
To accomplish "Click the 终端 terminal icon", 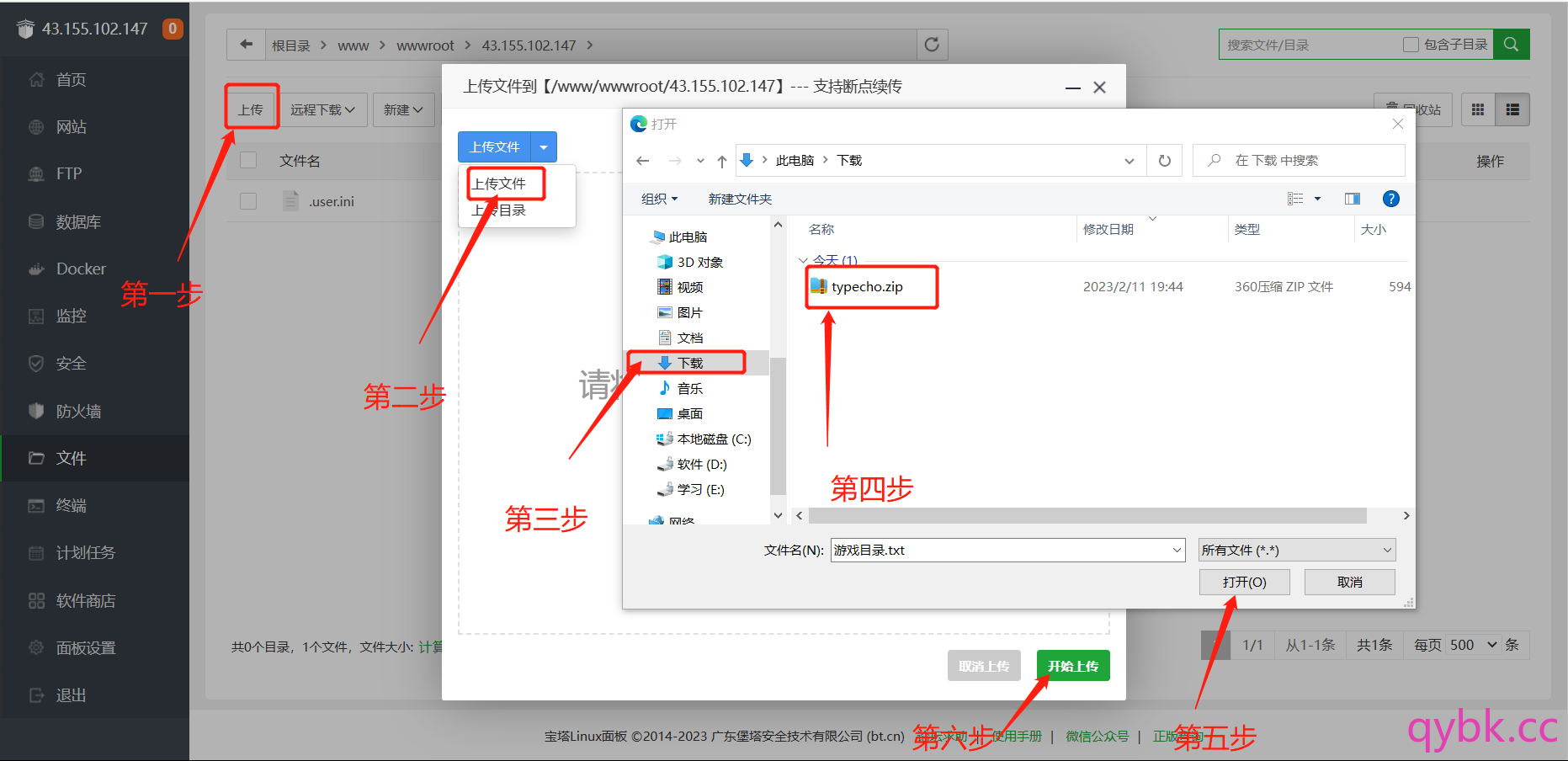I will 36,505.
